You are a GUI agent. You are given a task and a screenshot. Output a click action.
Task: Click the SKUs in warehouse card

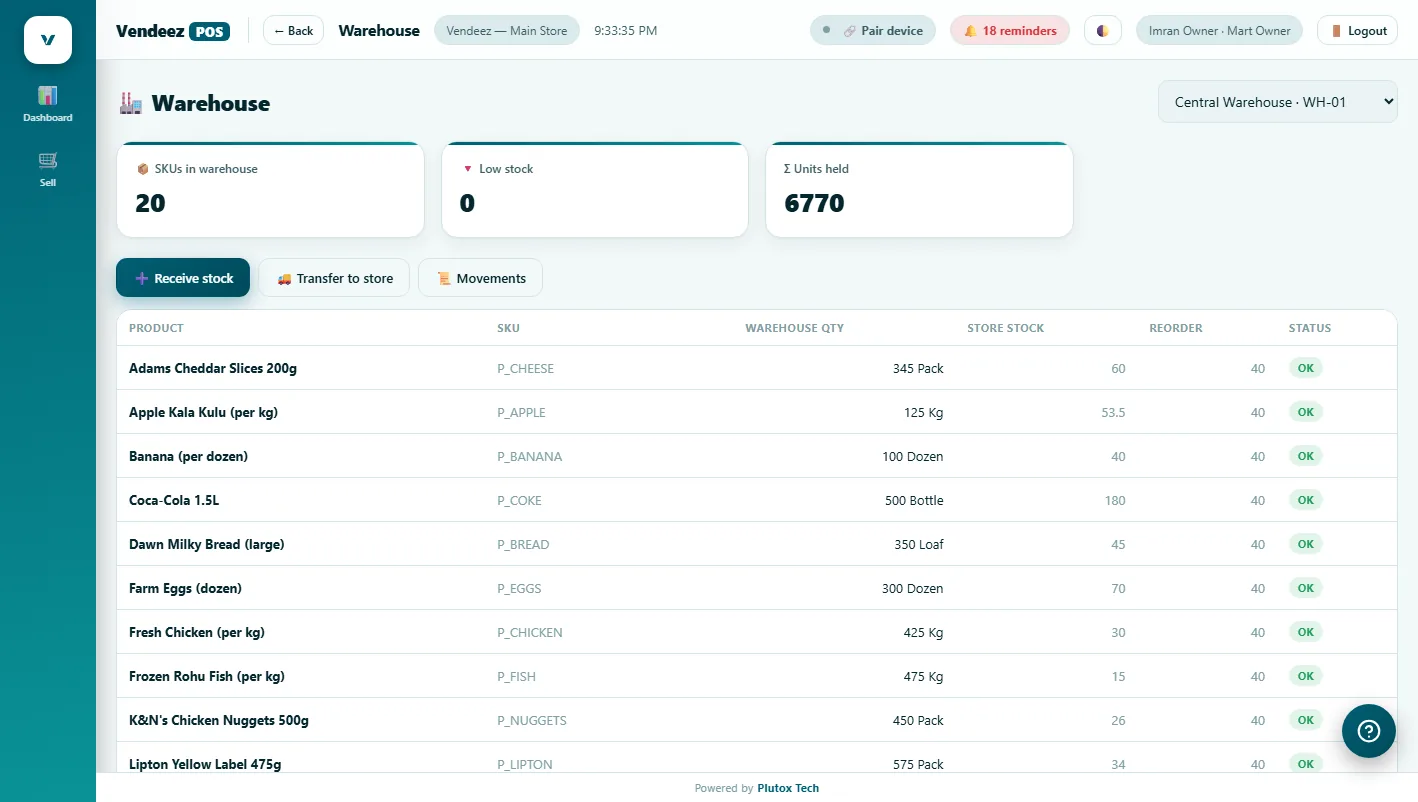[x=271, y=190]
